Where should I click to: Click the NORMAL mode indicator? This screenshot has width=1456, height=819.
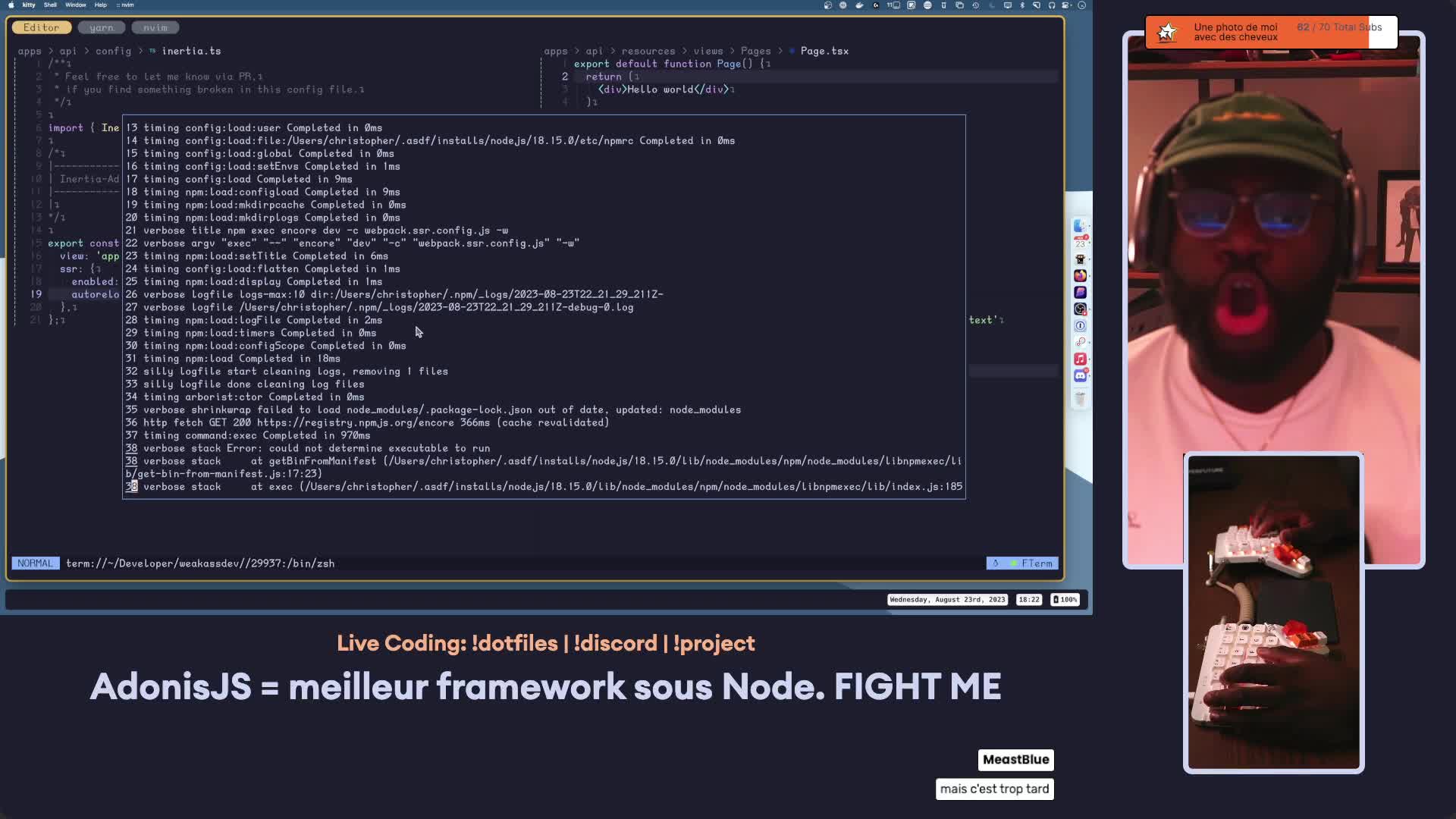[x=36, y=563]
